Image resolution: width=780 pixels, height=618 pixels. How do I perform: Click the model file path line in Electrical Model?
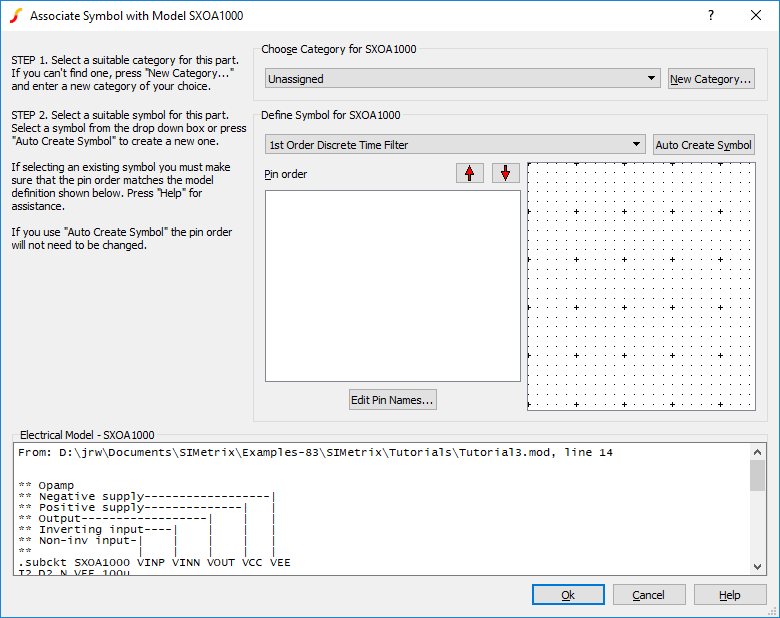coord(315,453)
